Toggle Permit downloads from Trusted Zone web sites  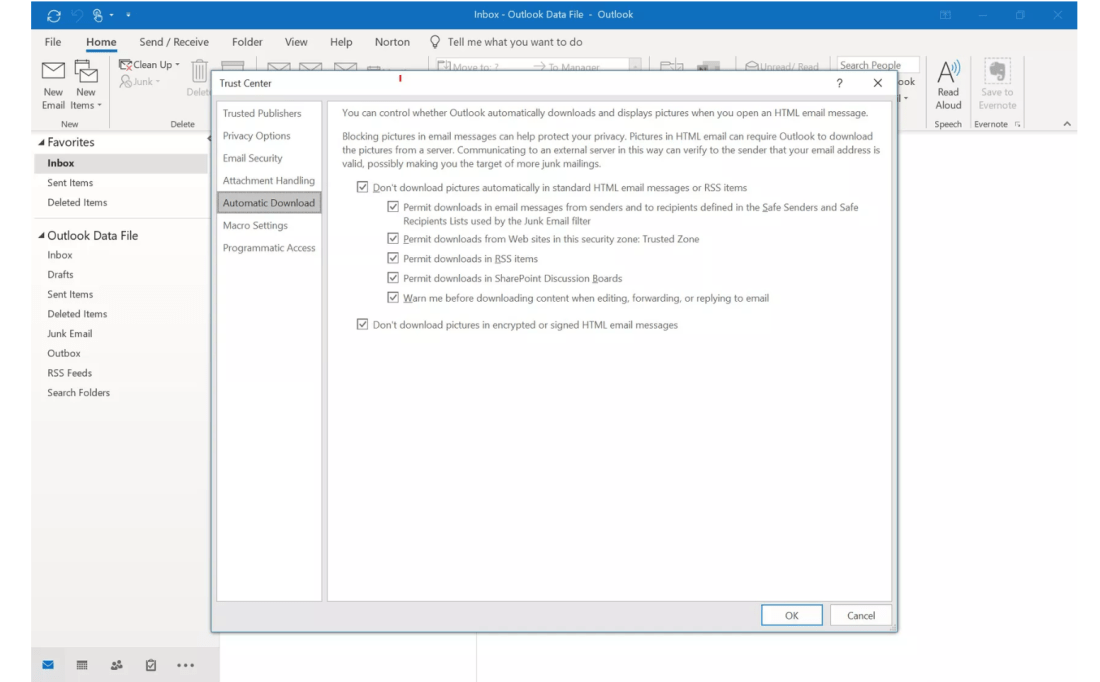(393, 239)
